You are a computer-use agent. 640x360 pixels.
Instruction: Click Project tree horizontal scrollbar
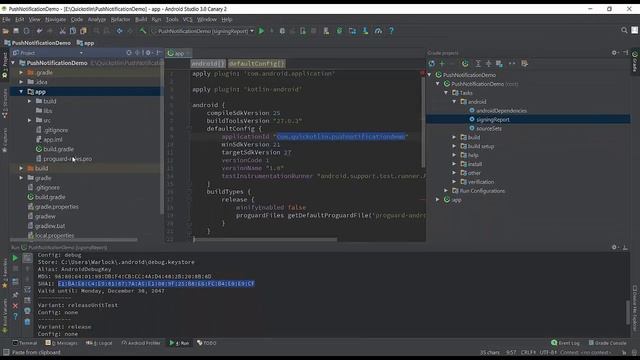point(73,240)
